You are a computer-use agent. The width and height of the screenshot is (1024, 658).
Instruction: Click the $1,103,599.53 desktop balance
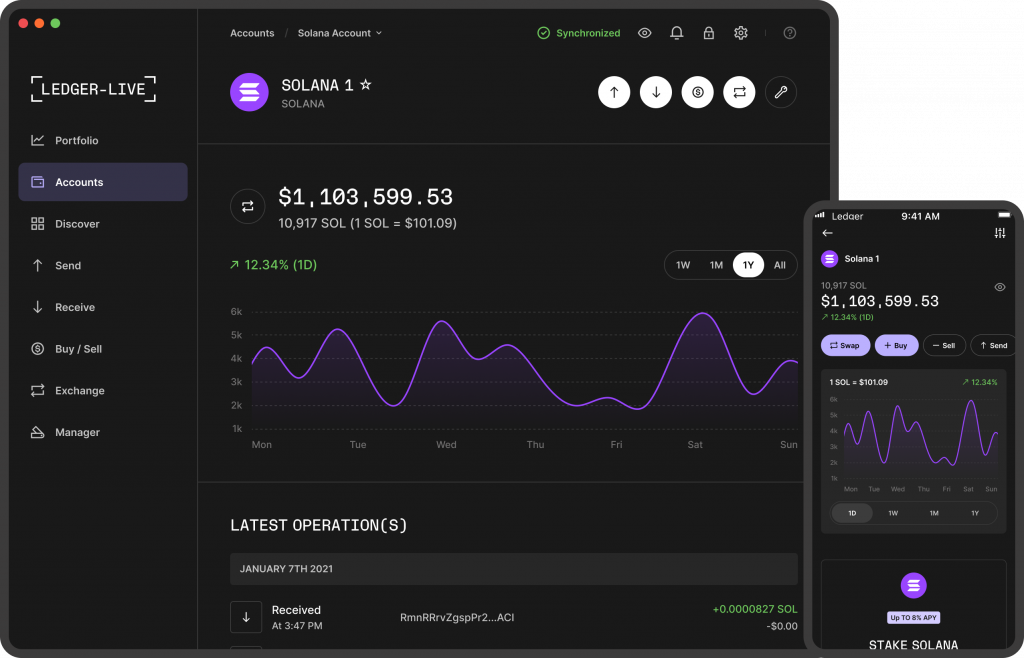tap(366, 197)
